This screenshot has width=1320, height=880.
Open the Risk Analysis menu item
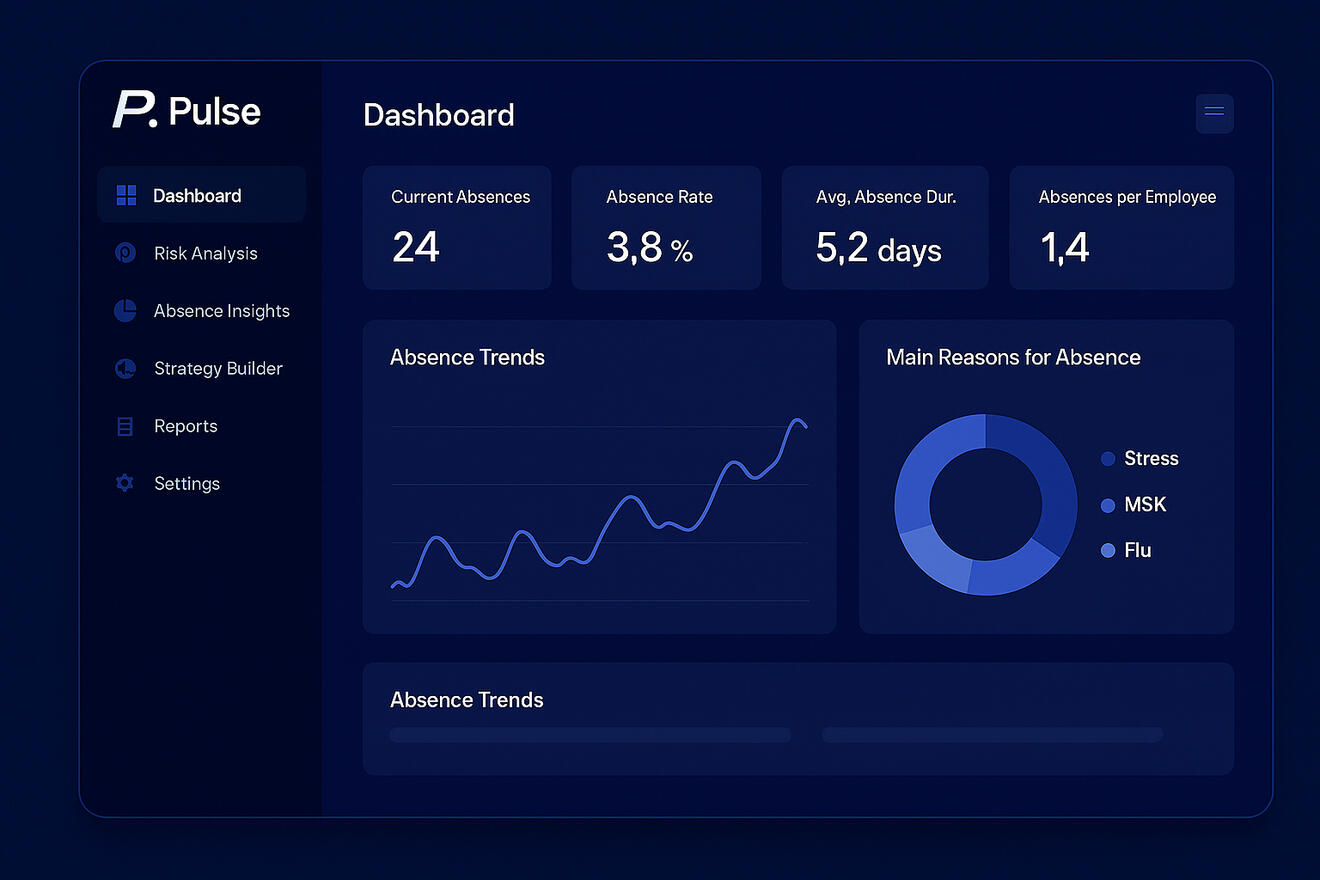coord(205,254)
